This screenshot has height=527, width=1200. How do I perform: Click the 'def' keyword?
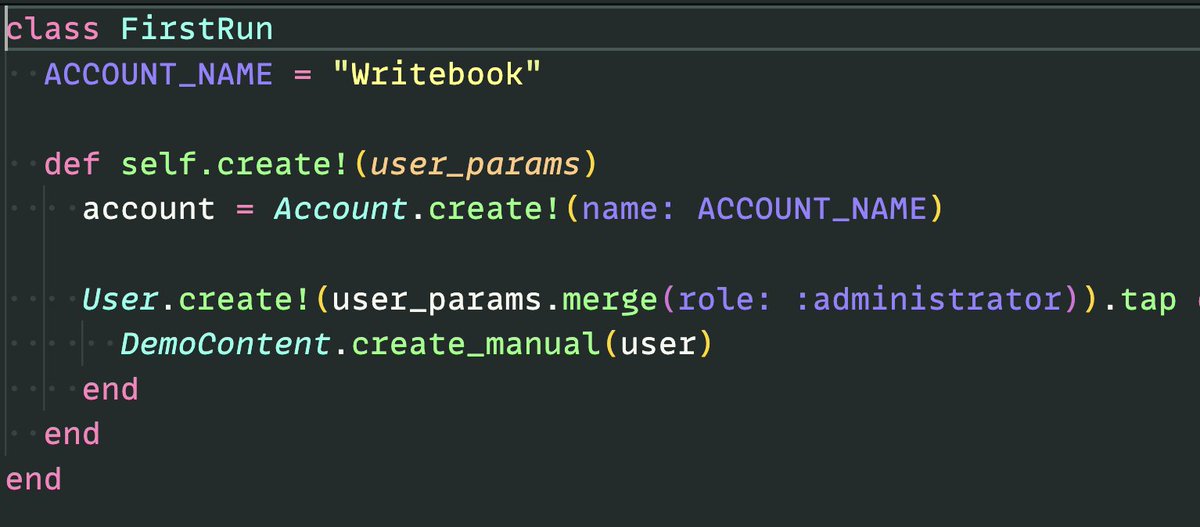(72, 164)
